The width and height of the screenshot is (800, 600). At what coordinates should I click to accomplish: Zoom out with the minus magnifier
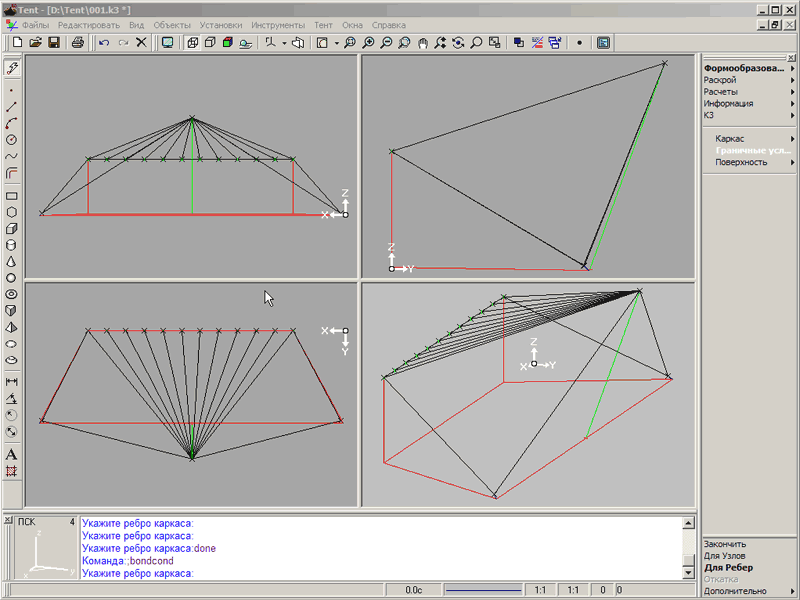386,43
